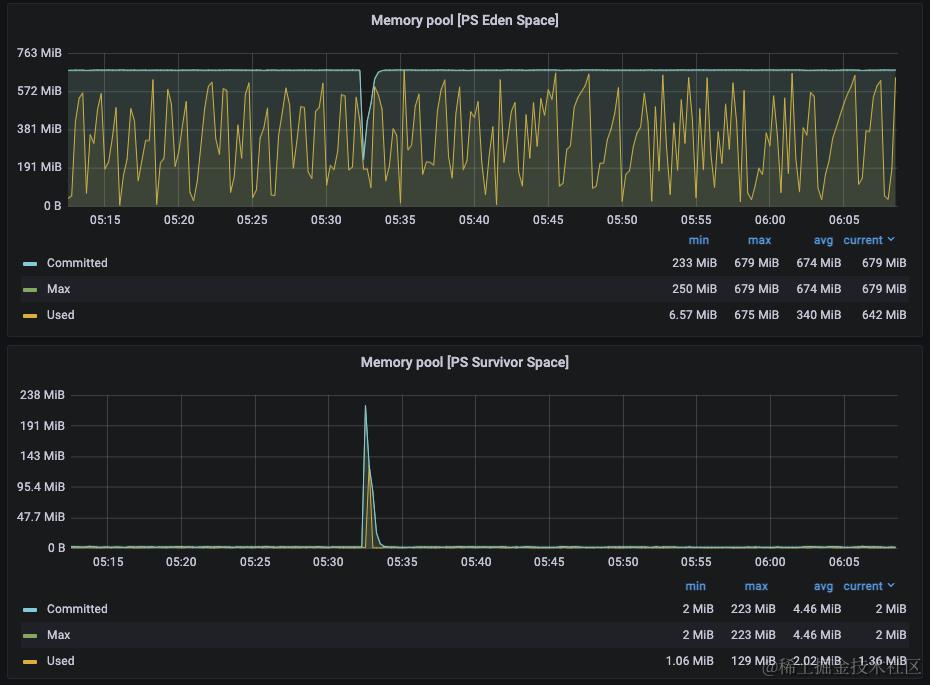Toggle the Max series in Eden Space legend
The width and height of the screenshot is (930, 685).
[x=58, y=289]
